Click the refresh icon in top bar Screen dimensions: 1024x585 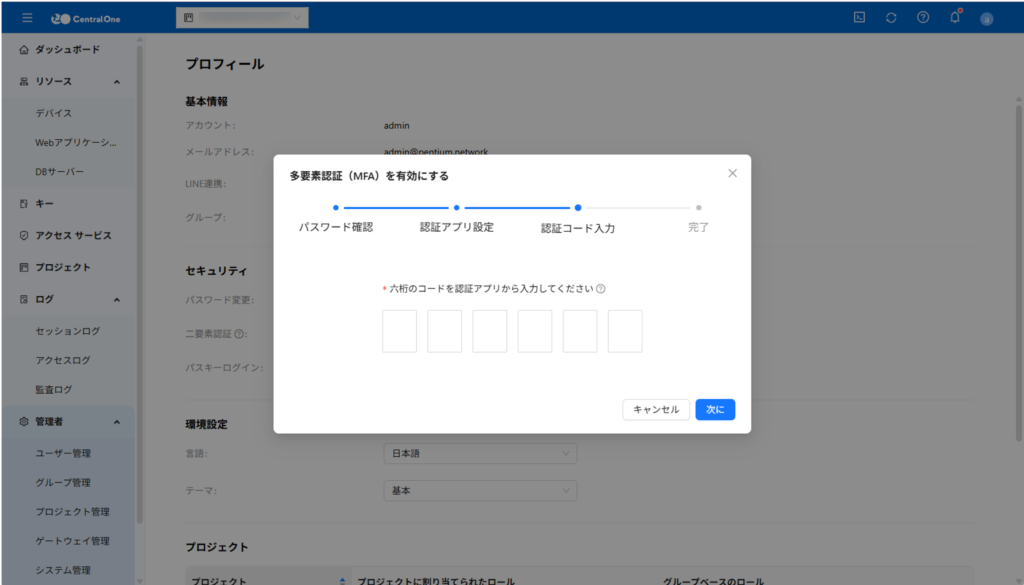[x=891, y=18]
